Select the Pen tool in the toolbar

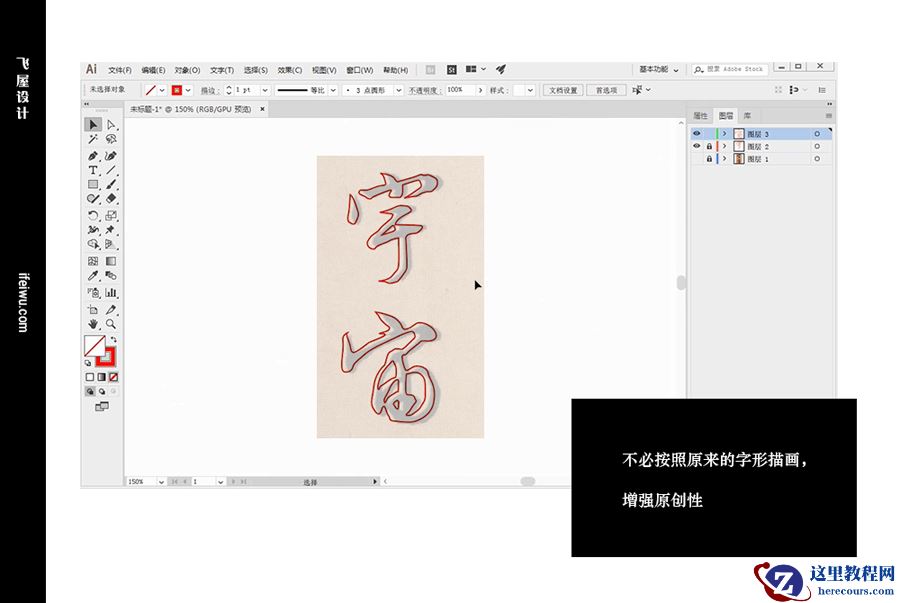point(93,155)
